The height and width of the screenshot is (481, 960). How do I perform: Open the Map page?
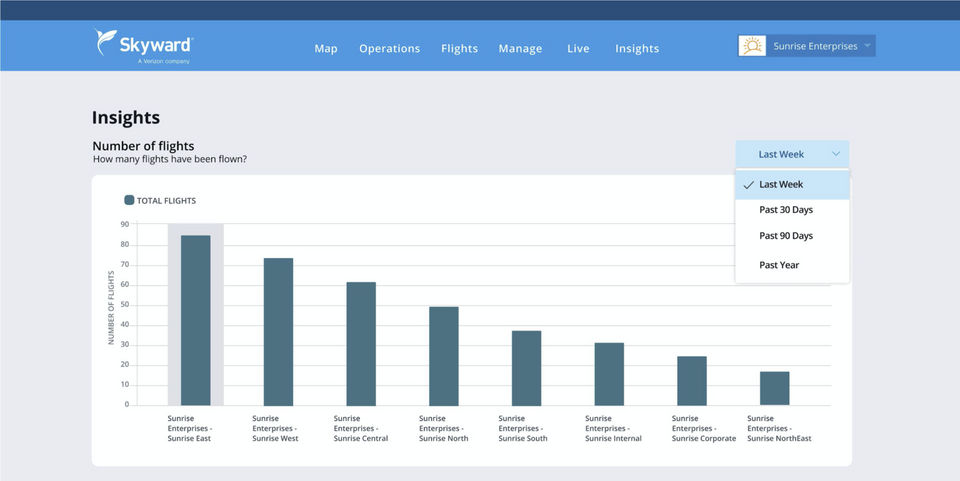[x=326, y=48]
